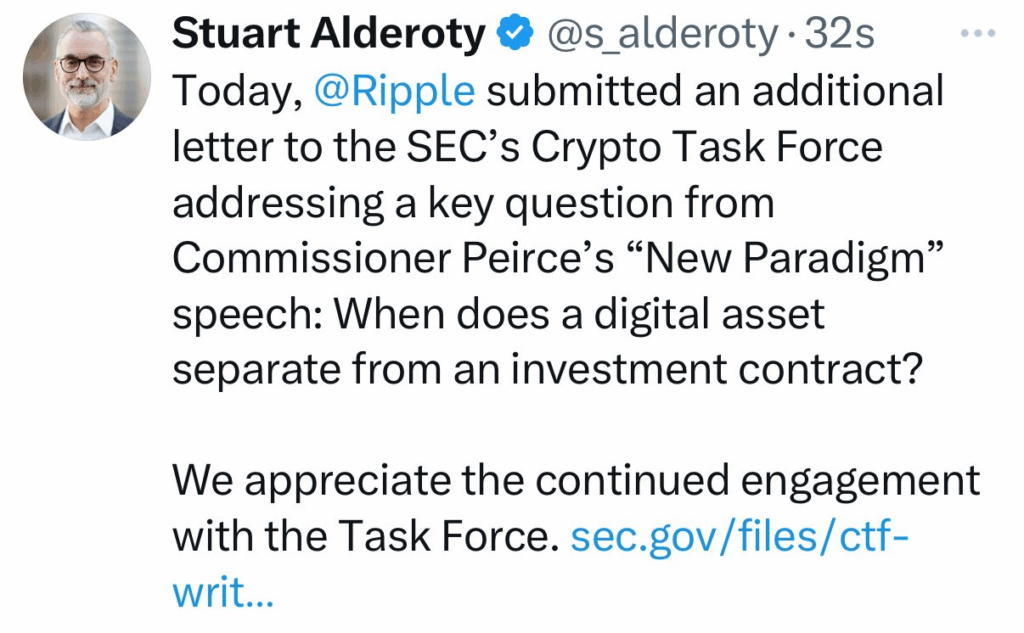Visit the @s_alderoty handle
This screenshot has width=1024, height=633.
663,35
